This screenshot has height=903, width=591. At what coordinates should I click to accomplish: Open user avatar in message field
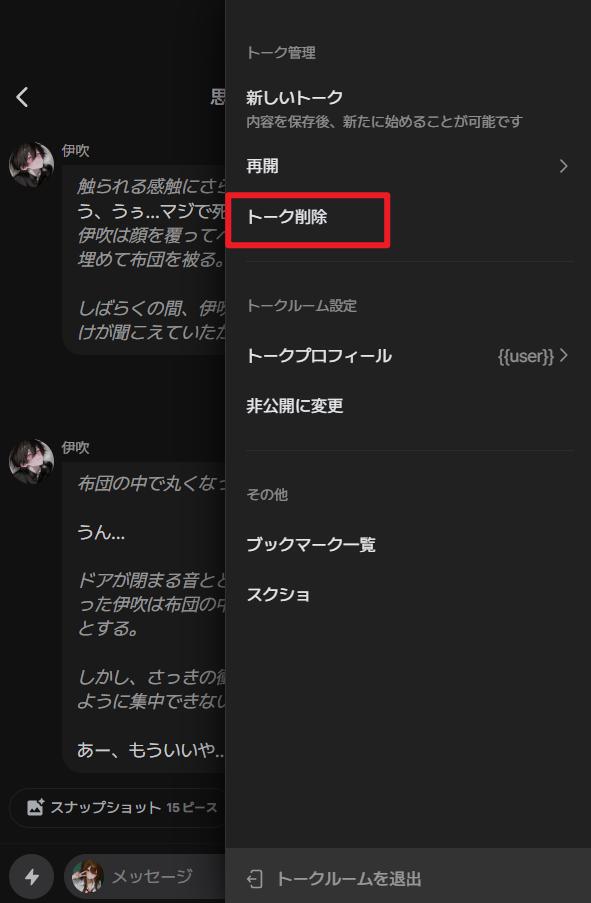88,876
